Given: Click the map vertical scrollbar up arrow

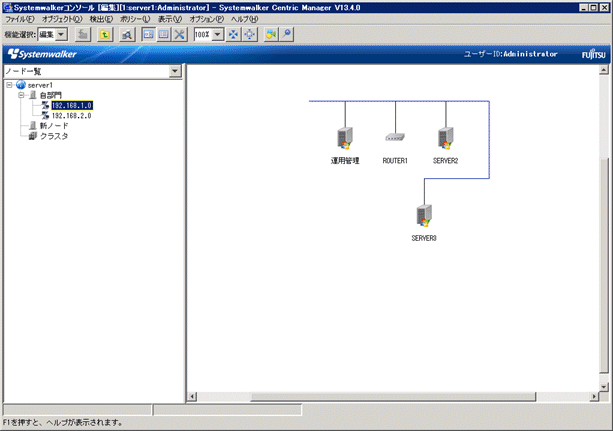Looking at the screenshot, I should click(604, 70).
